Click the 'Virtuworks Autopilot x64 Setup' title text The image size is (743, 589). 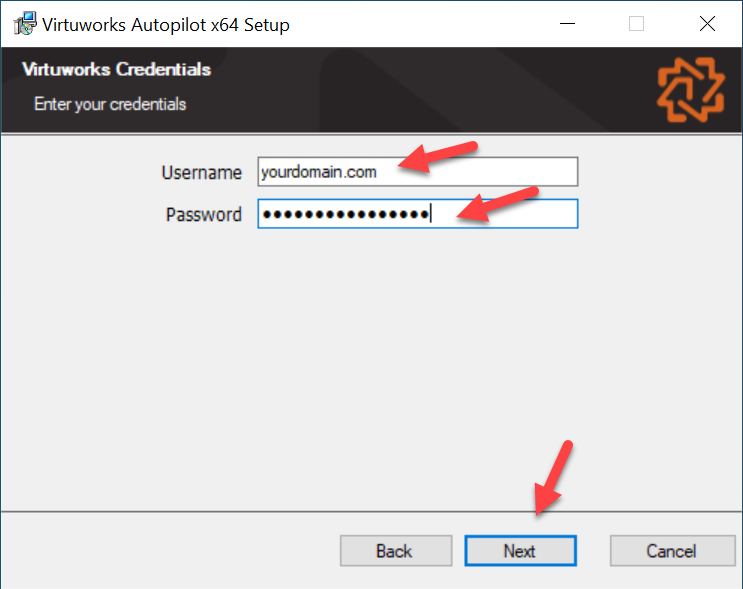(166, 25)
